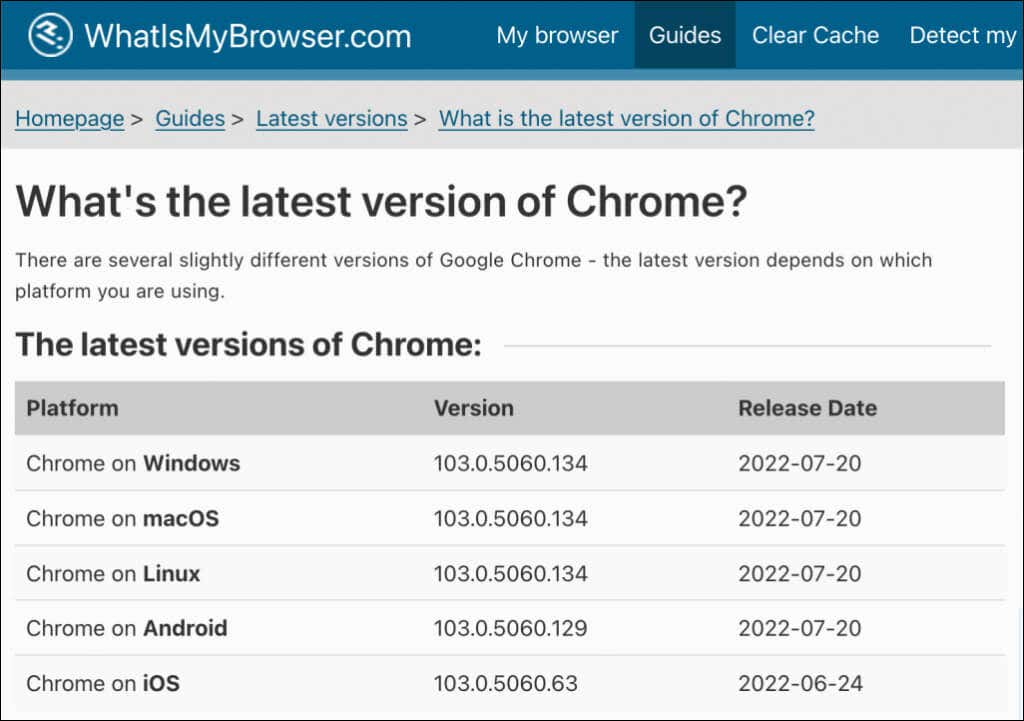Click the iOS release date 2022-06-24
The height and width of the screenshot is (721, 1024).
[x=799, y=683]
